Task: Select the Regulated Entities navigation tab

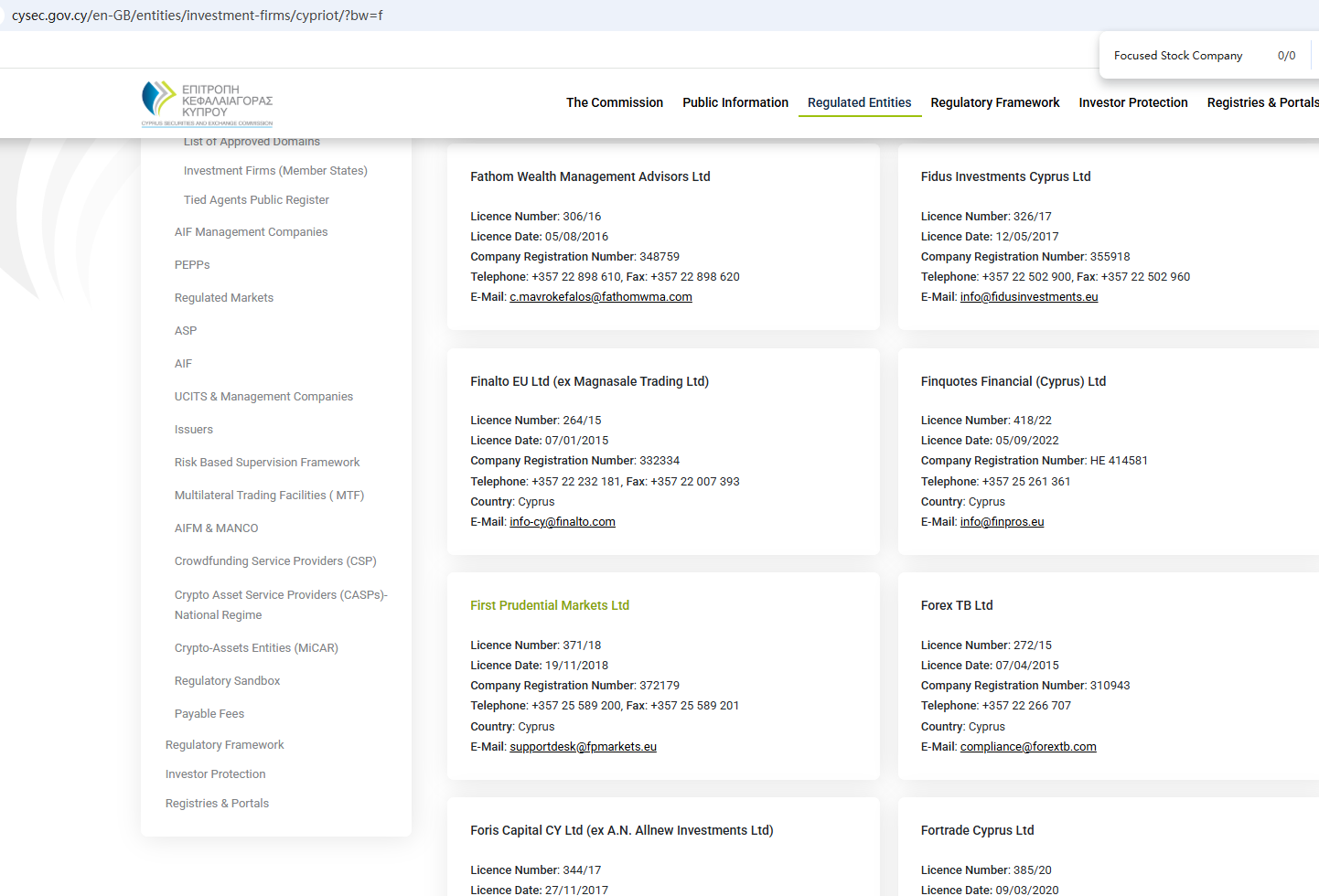Action: [859, 102]
